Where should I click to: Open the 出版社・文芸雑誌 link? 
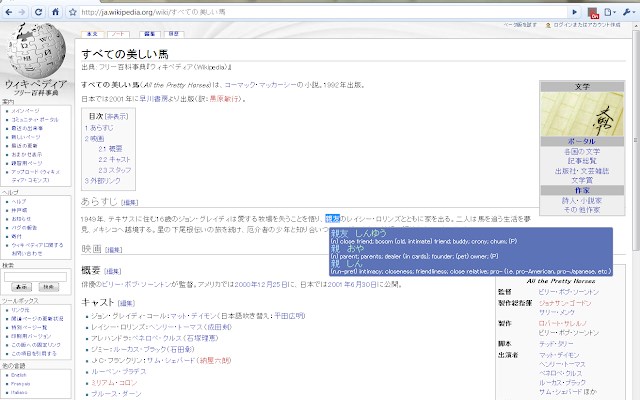click(582, 171)
